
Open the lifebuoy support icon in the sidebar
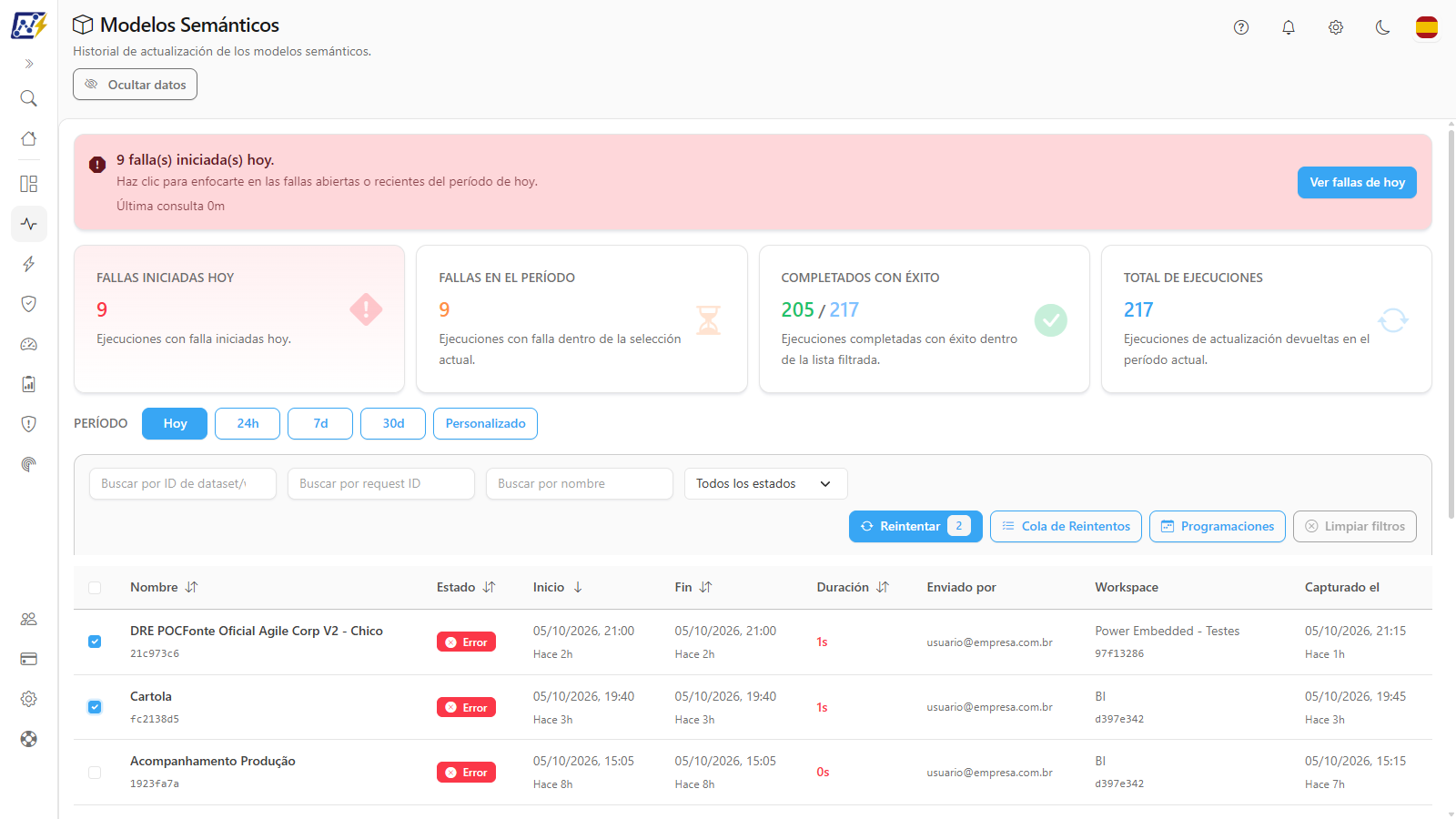click(x=29, y=739)
